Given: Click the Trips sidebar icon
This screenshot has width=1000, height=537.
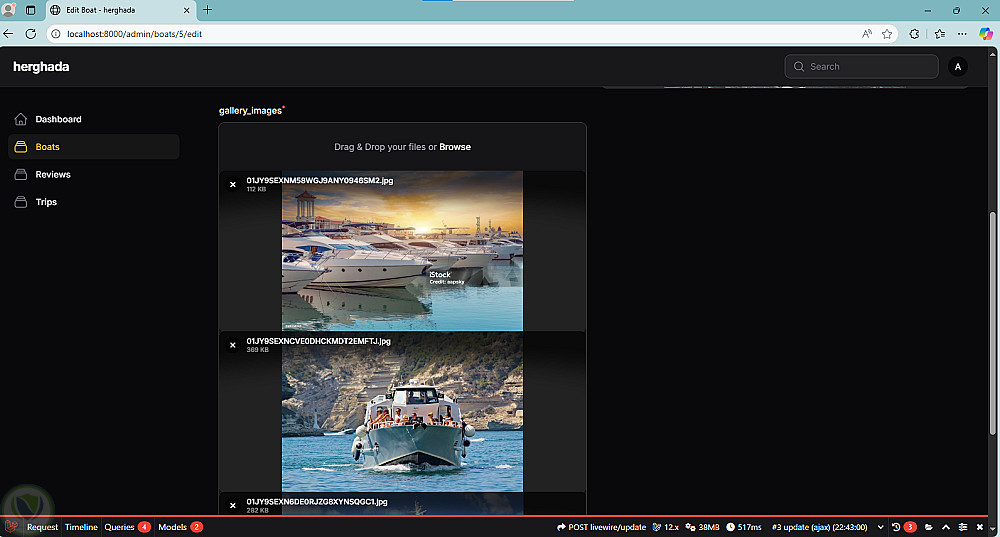Looking at the screenshot, I should pos(20,202).
